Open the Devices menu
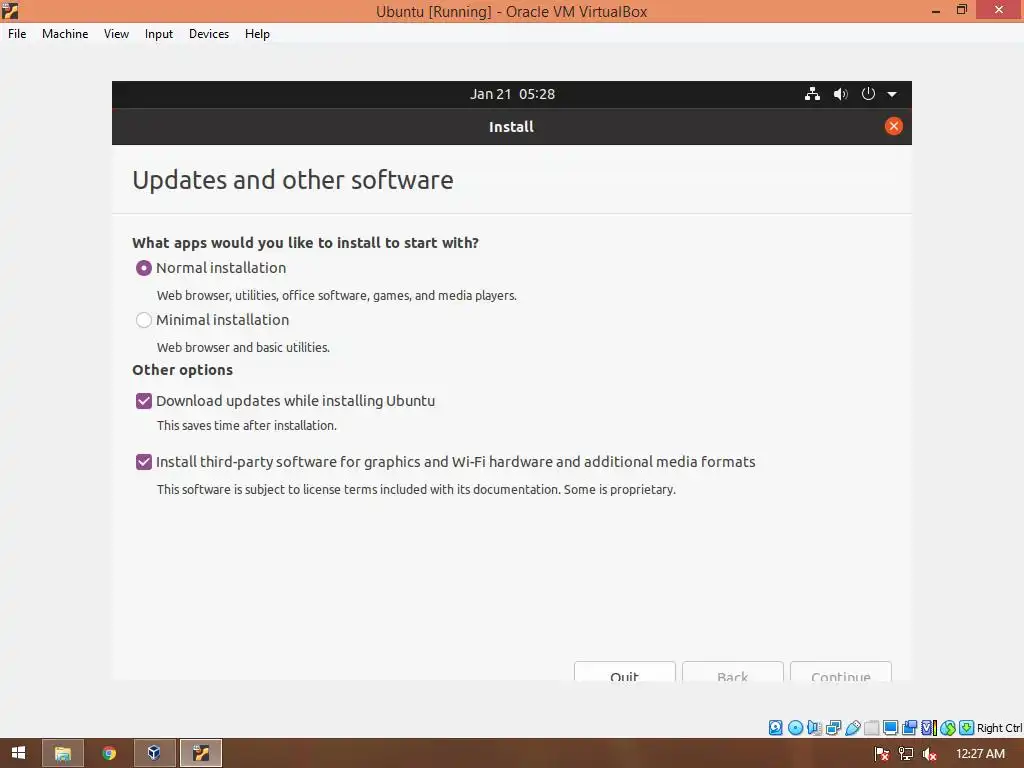 pyautogui.click(x=209, y=34)
